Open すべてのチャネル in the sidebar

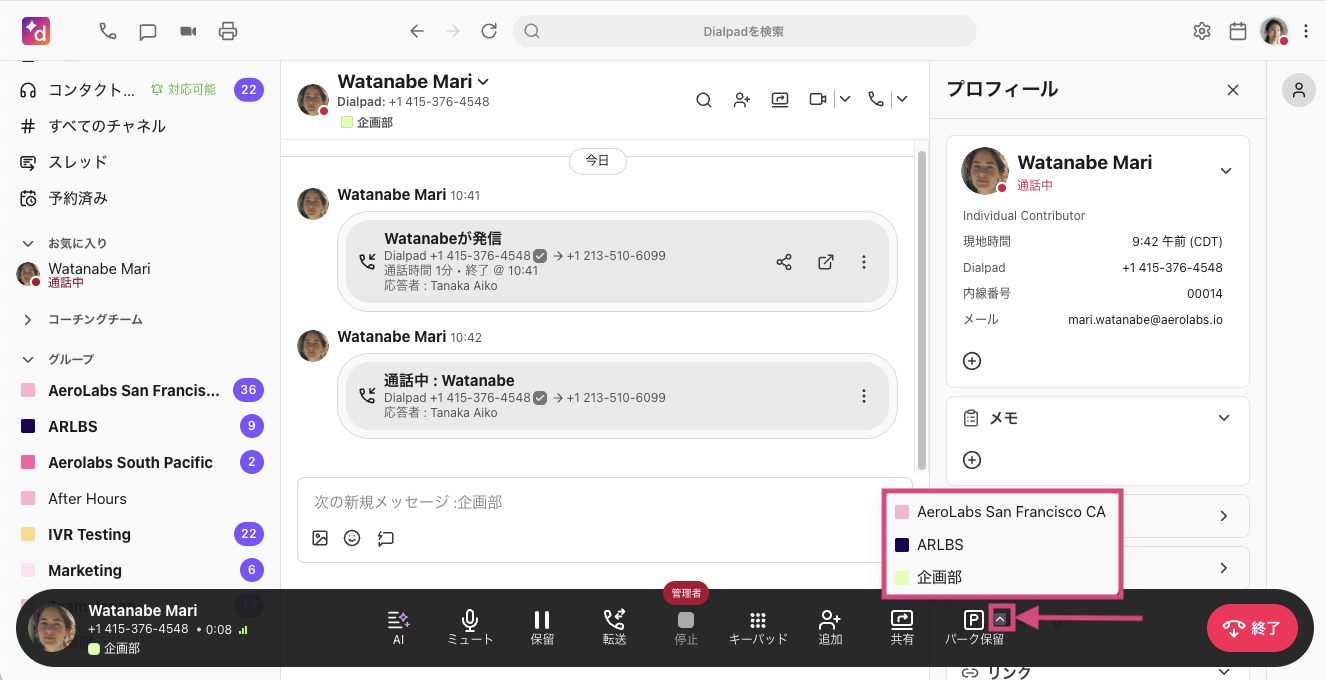click(107, 126)
